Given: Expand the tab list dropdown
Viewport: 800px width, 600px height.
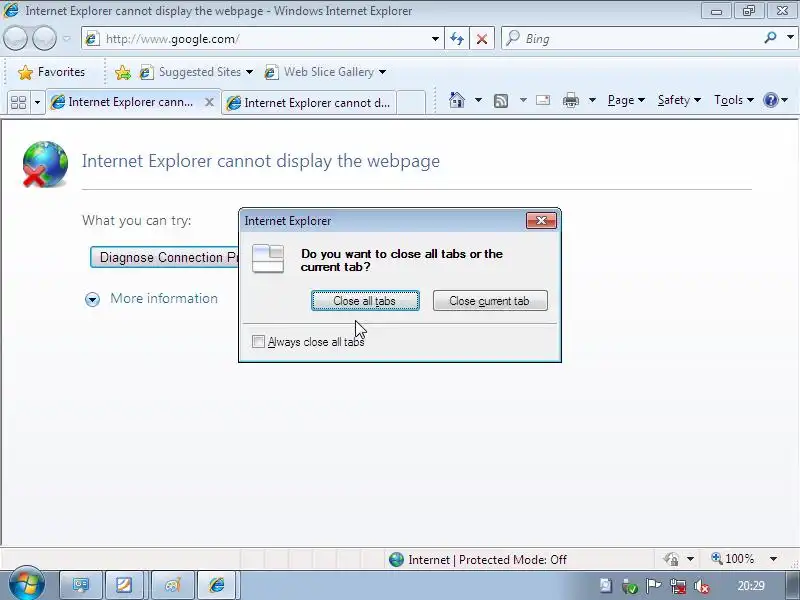Looking at the screenshot, I should [x=37, y=102].
